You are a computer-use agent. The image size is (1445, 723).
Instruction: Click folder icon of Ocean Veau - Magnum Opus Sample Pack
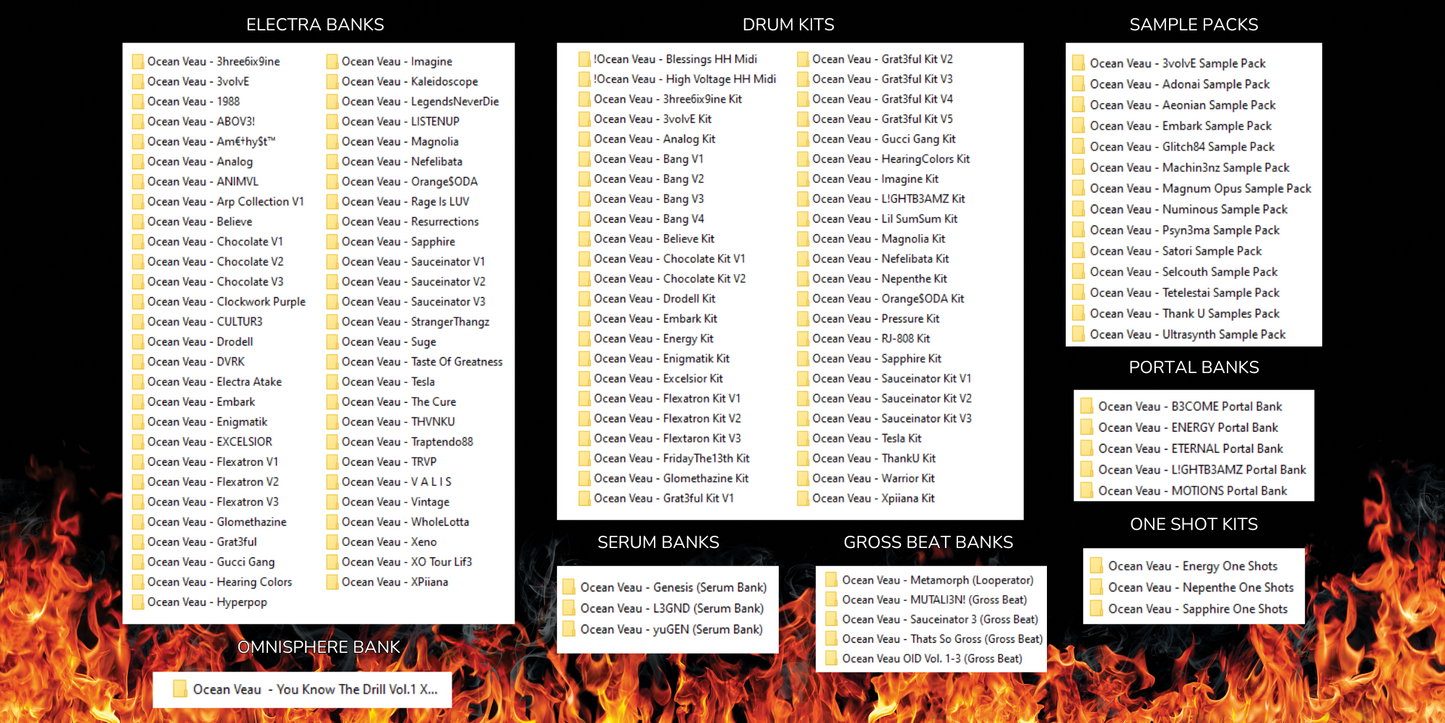1078,188
